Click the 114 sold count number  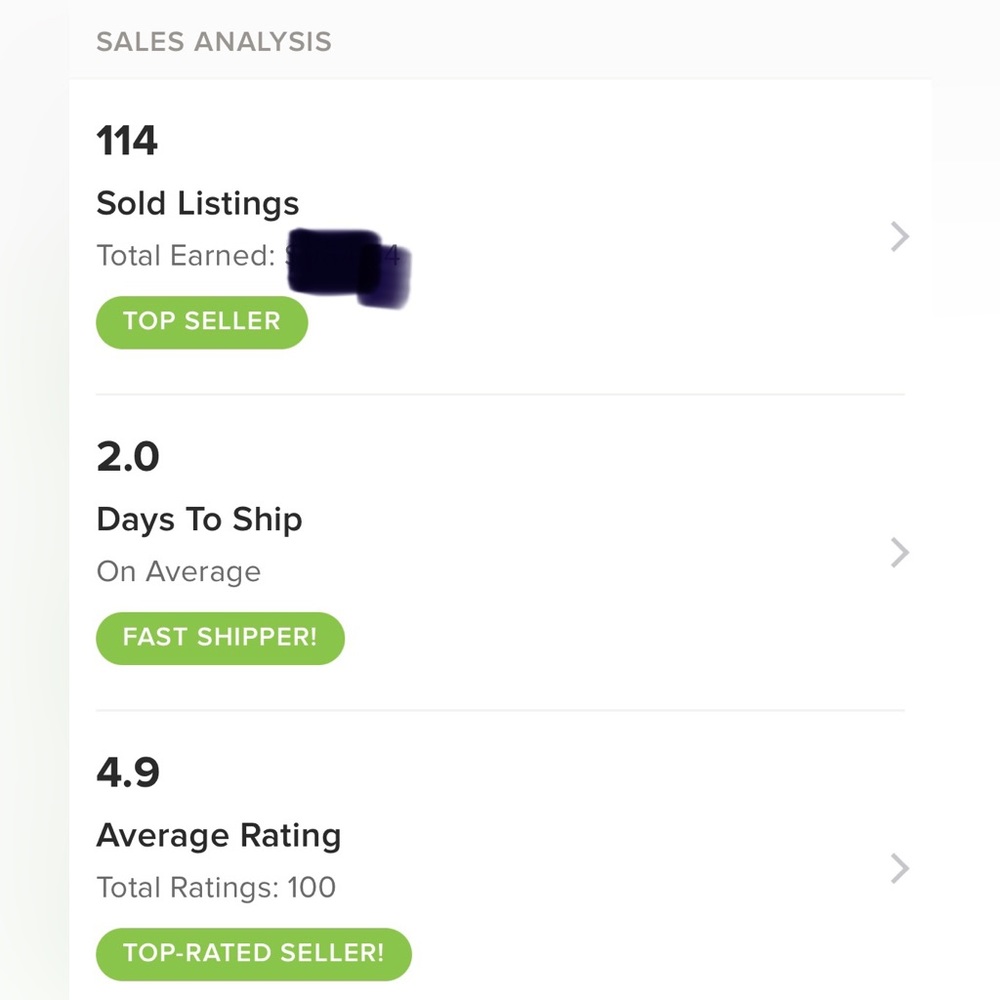[x=127, y=141]
